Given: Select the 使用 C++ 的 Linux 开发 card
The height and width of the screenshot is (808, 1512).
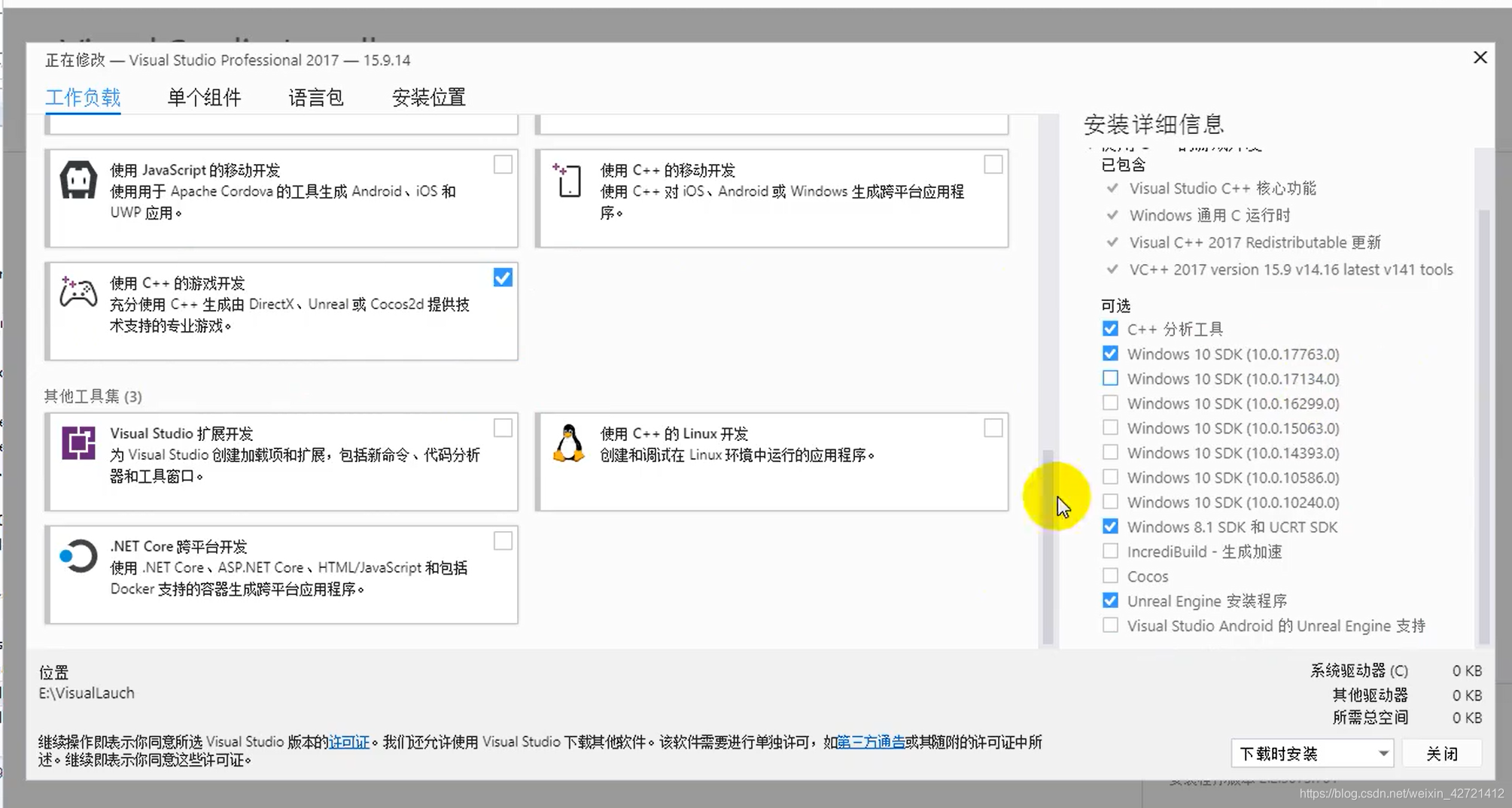Looking at the screenshot, I should tap(771, 461).
